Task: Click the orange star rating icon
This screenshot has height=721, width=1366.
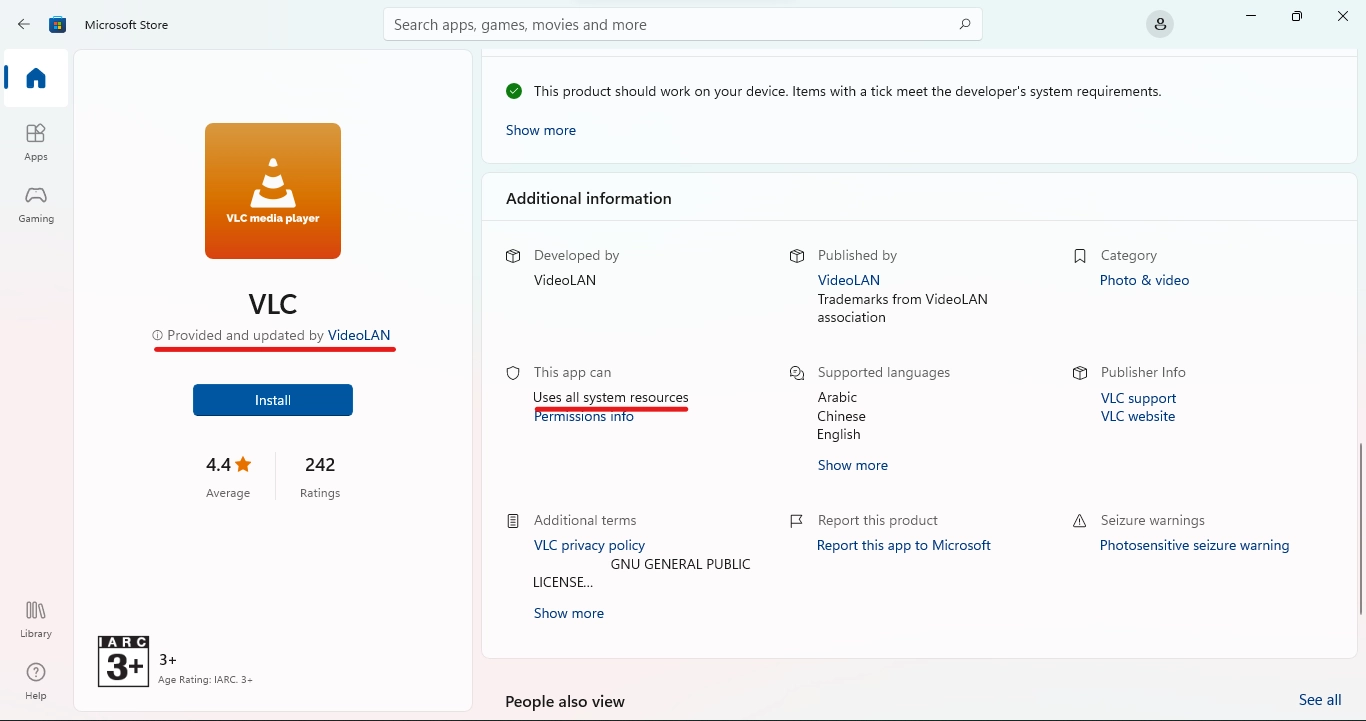Action: click(x=244, y=464)
